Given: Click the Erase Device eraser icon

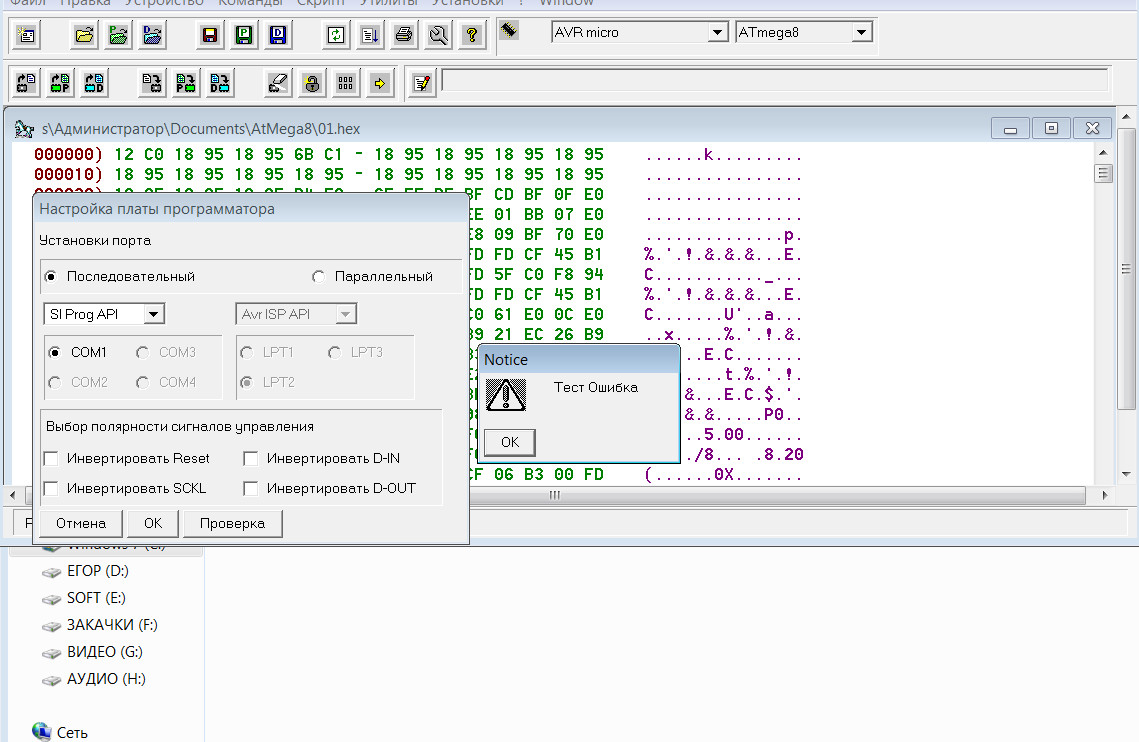Looking at the screenshot, I should (278, 83).
